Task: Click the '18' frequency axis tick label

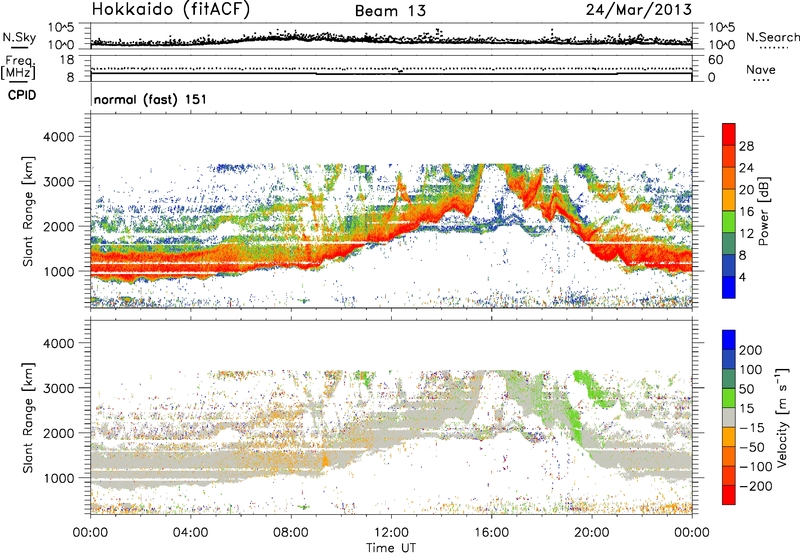Action: click(x=67, y=60)
